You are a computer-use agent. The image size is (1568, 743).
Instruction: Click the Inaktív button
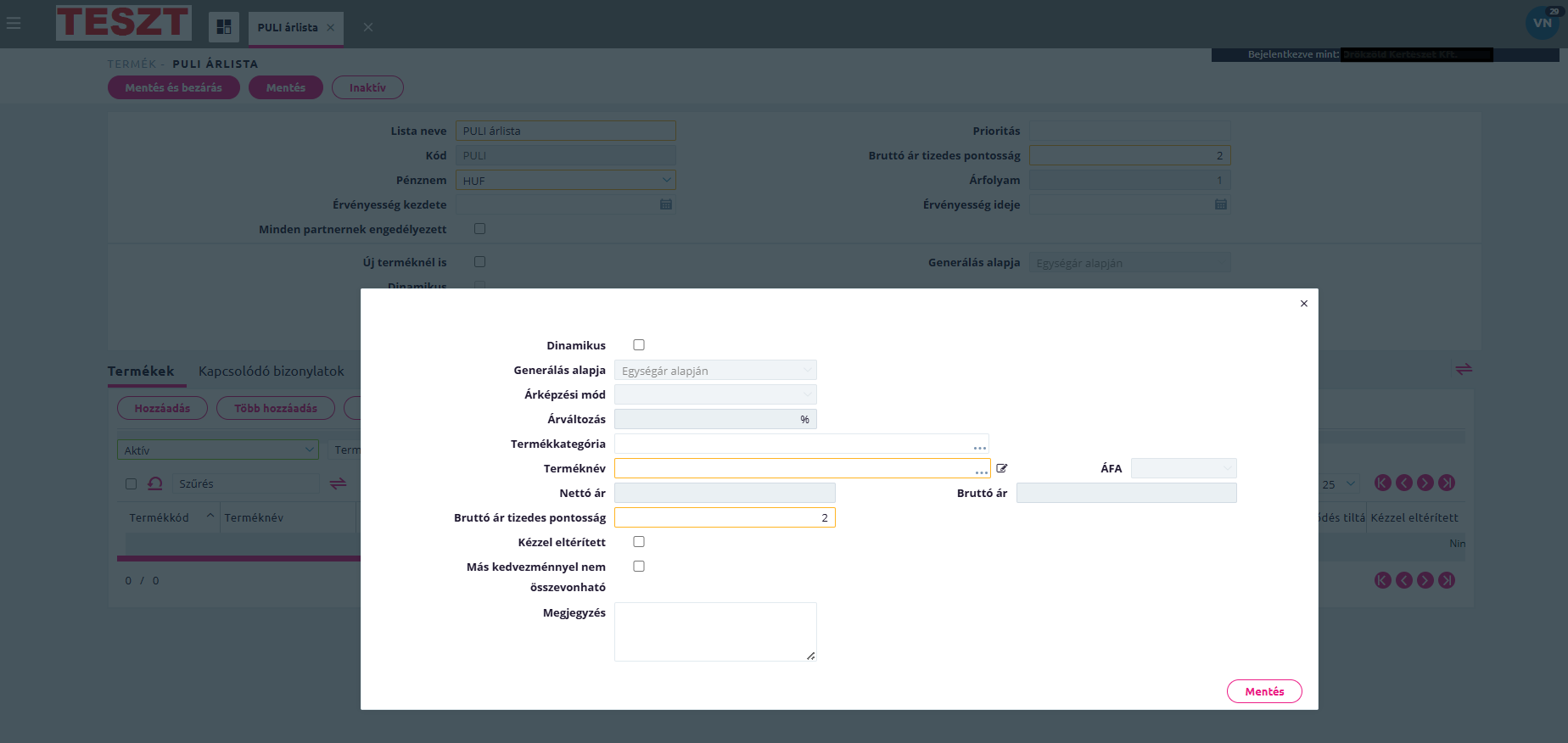coord(367,88)
